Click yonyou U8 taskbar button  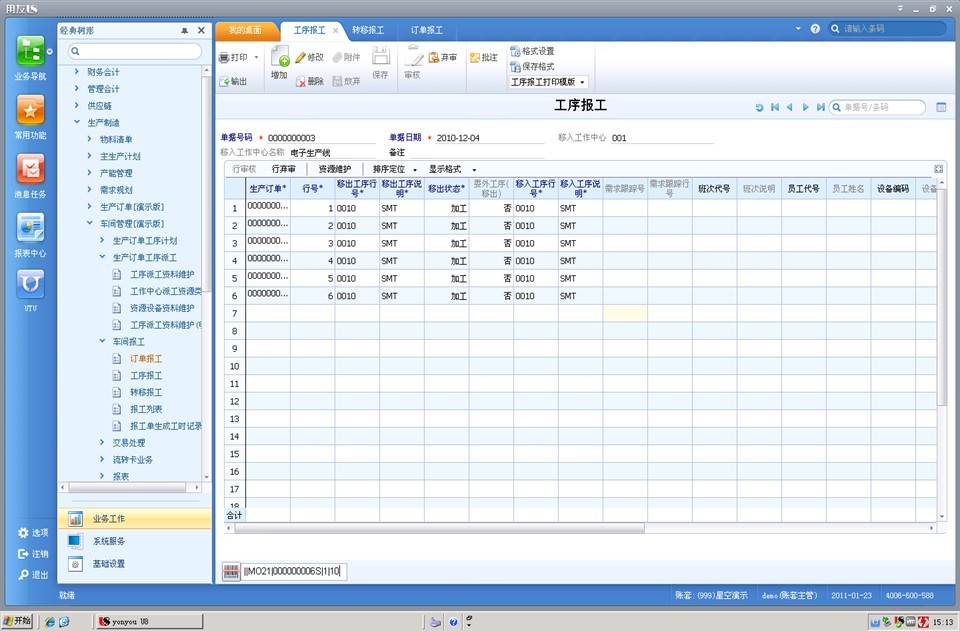pos(150,622)
